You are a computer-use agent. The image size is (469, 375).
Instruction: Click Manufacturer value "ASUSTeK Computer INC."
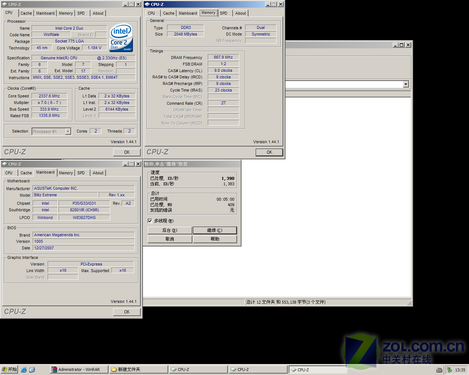(83, 188)
